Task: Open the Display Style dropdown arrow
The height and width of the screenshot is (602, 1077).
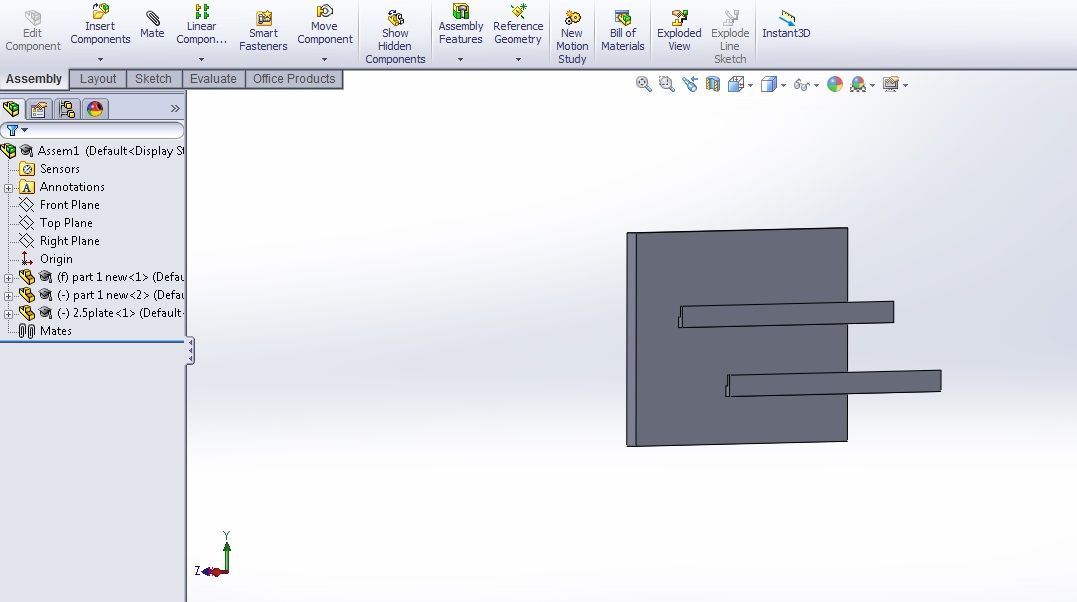Action: pyautogui.click(x=786, y=84)
